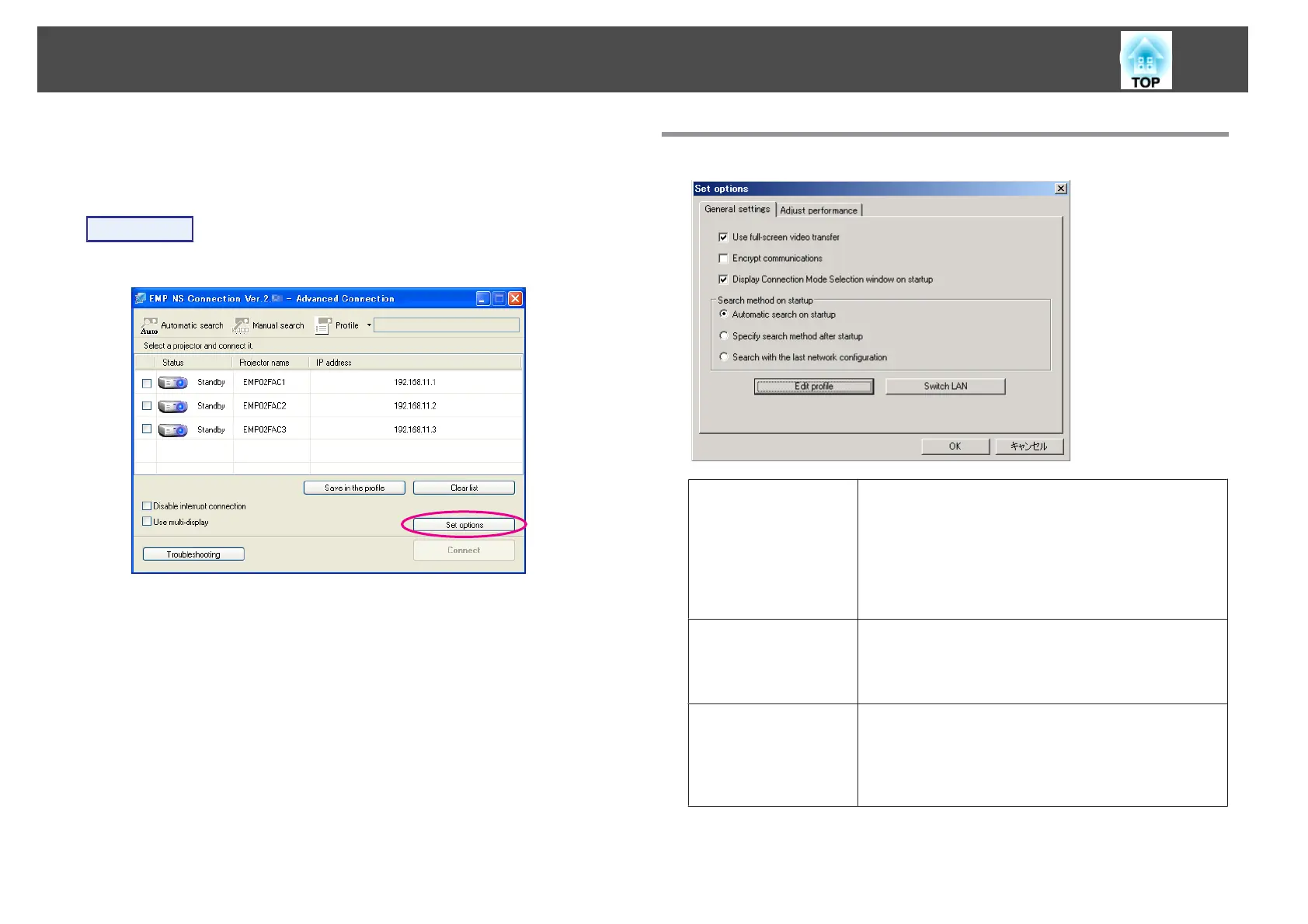Click the EMP02FAC3 projector icon
The image size is (1308, 924).
click(x=172, y=430)
